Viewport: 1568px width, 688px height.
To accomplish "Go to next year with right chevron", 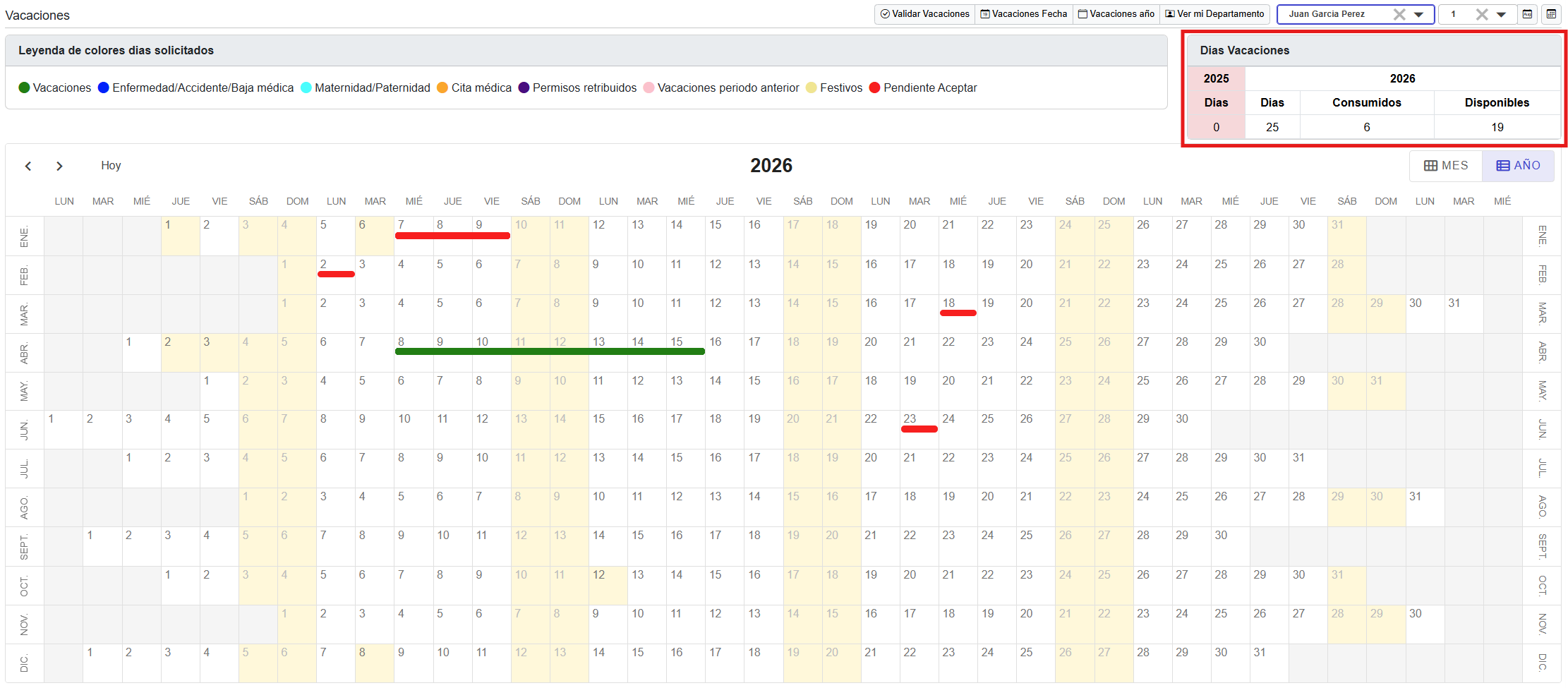I will 59,166.
